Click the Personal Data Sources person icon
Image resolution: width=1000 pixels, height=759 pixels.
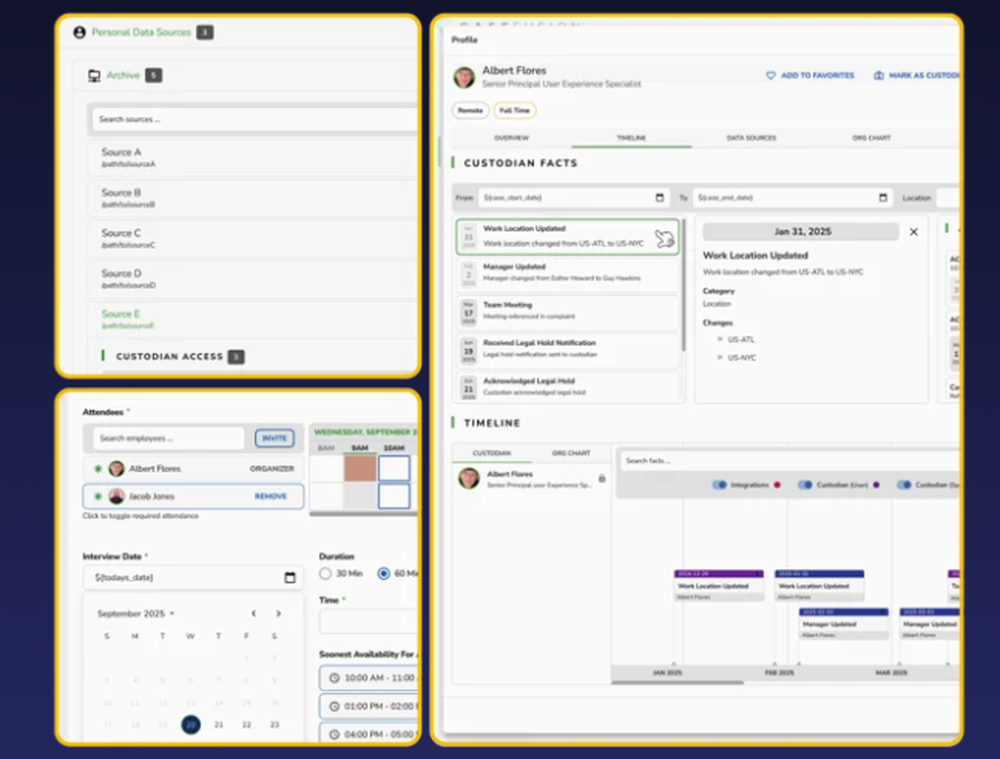click(79, 32)
